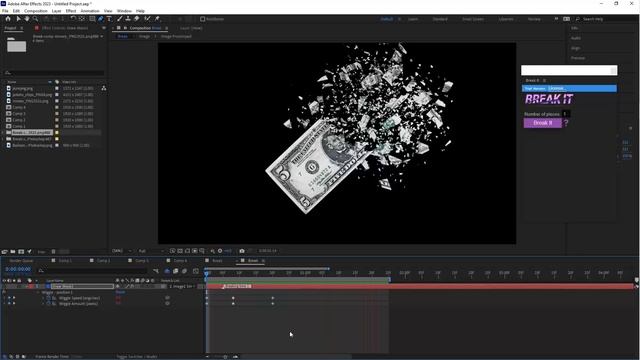Expand the selected Break It folder in the Project panel
640x360 pixels.
click(3, 133)
